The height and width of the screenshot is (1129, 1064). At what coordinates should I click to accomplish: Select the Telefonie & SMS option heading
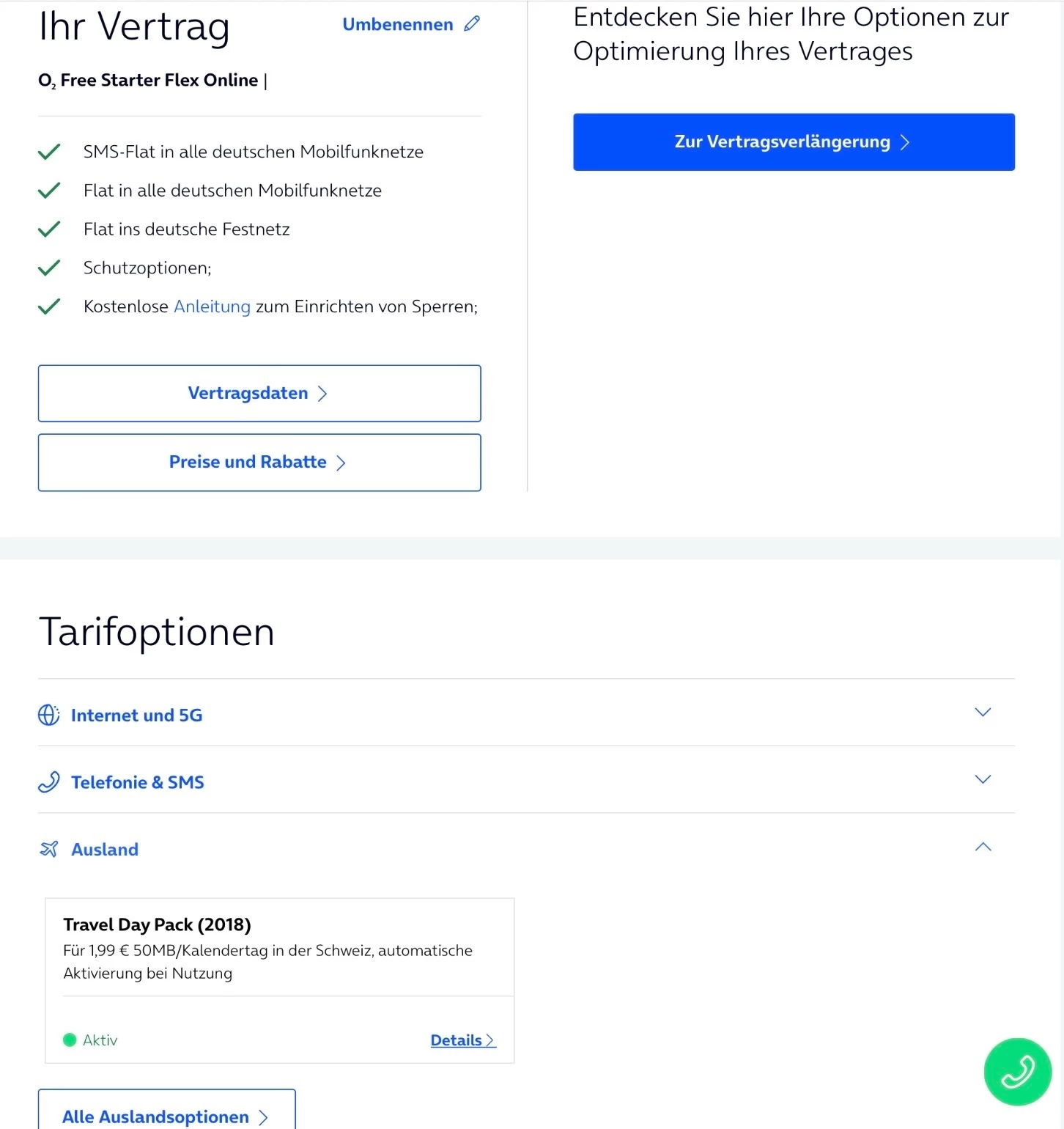(x=138, y=782)
